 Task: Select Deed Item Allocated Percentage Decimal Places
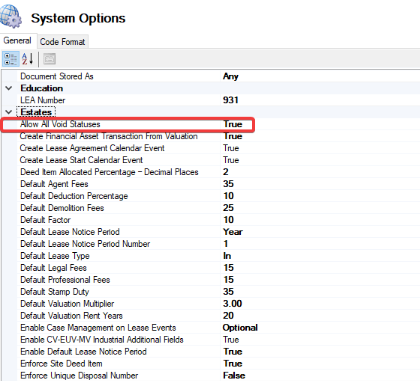pyautogui.click(x=109, y=172)
